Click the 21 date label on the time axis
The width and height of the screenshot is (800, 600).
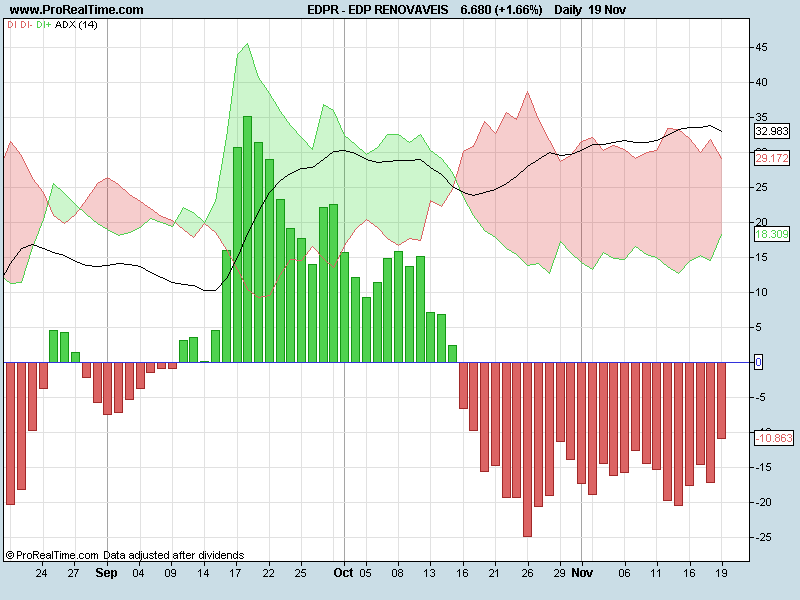[494, 573]
